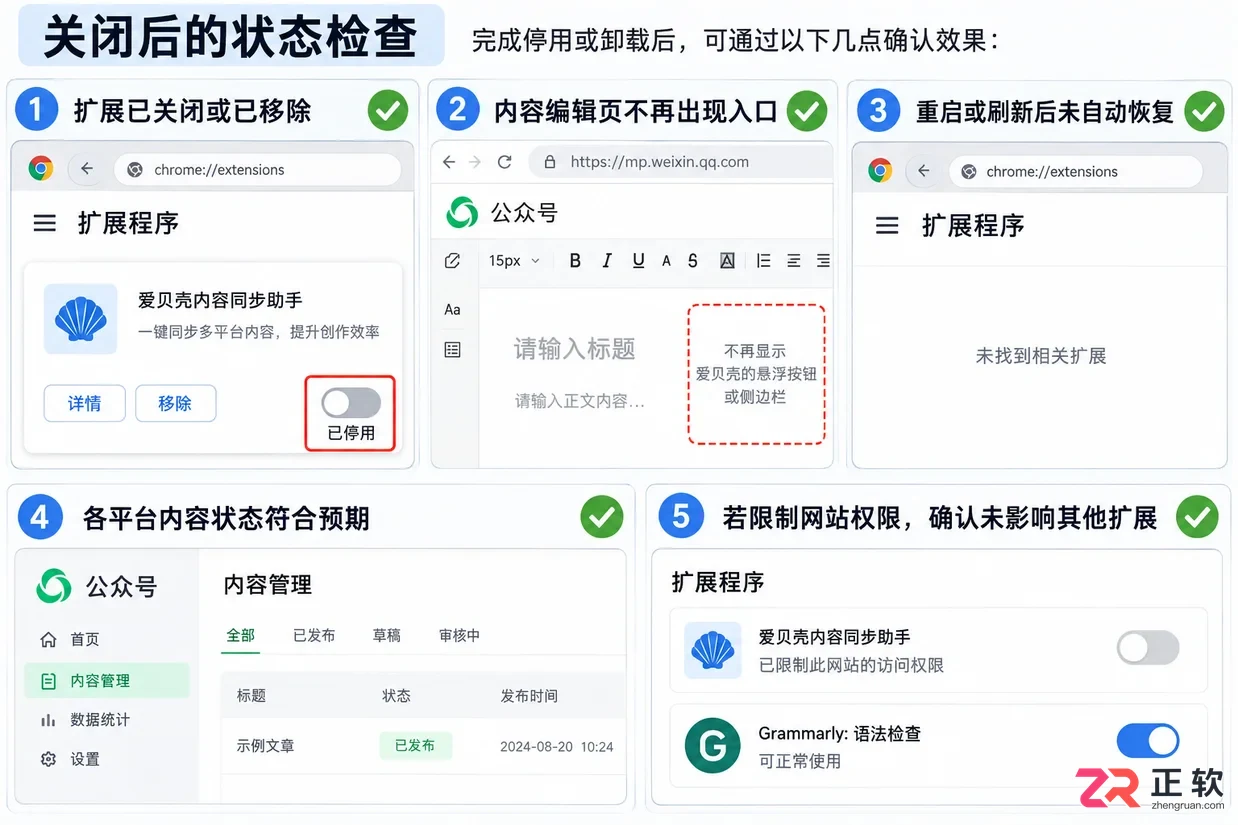Select right alignment in the editor toolbar
Screen dimensions: 1238x825
click(x=823, y=261)
